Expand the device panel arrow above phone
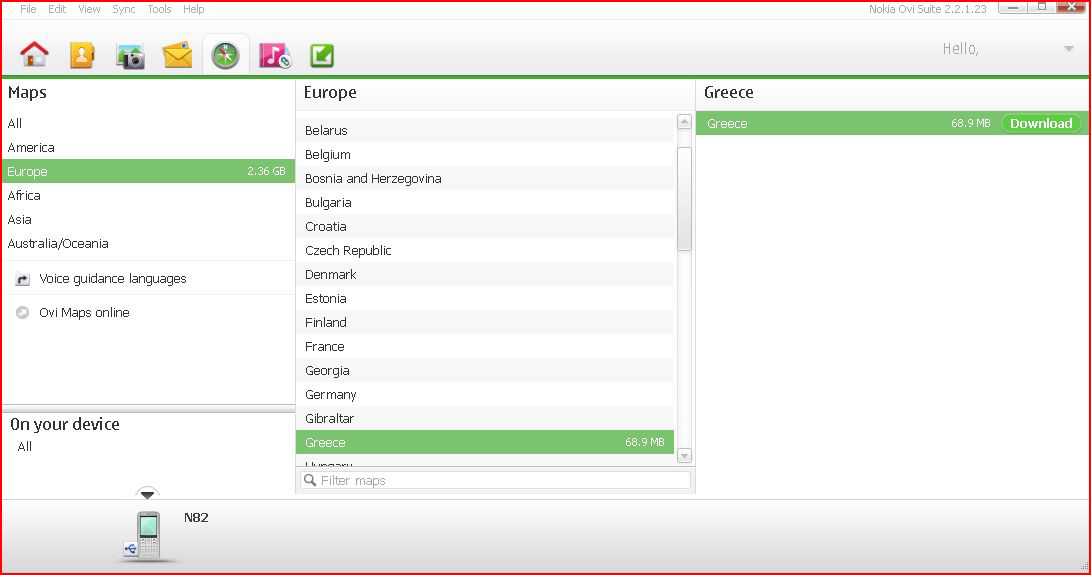The height and width of the screenshot is (575, 1091). (x=147, y=494)
